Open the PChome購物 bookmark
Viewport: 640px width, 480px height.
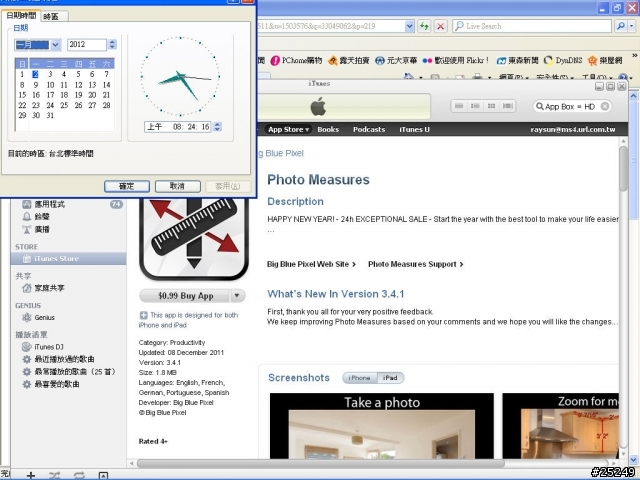[x=296, y=60]
